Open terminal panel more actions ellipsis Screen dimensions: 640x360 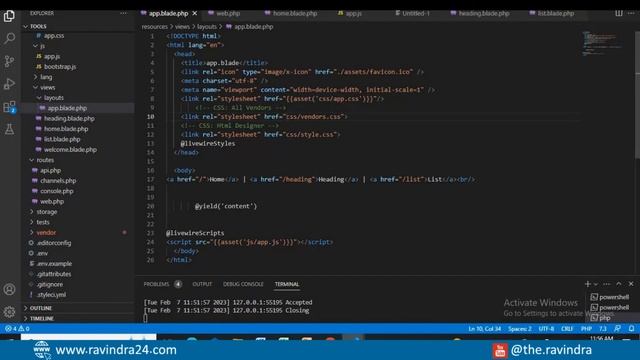pyautogui.click(x=607, y=284)
